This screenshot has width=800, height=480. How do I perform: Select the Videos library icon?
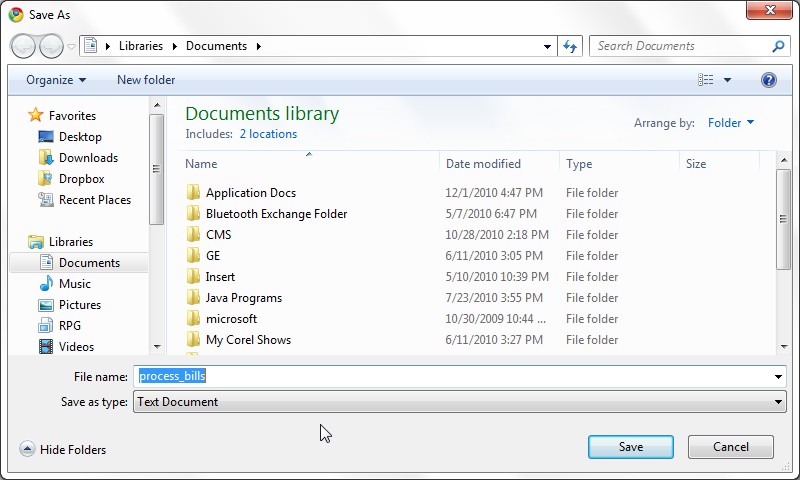point(46,347)
